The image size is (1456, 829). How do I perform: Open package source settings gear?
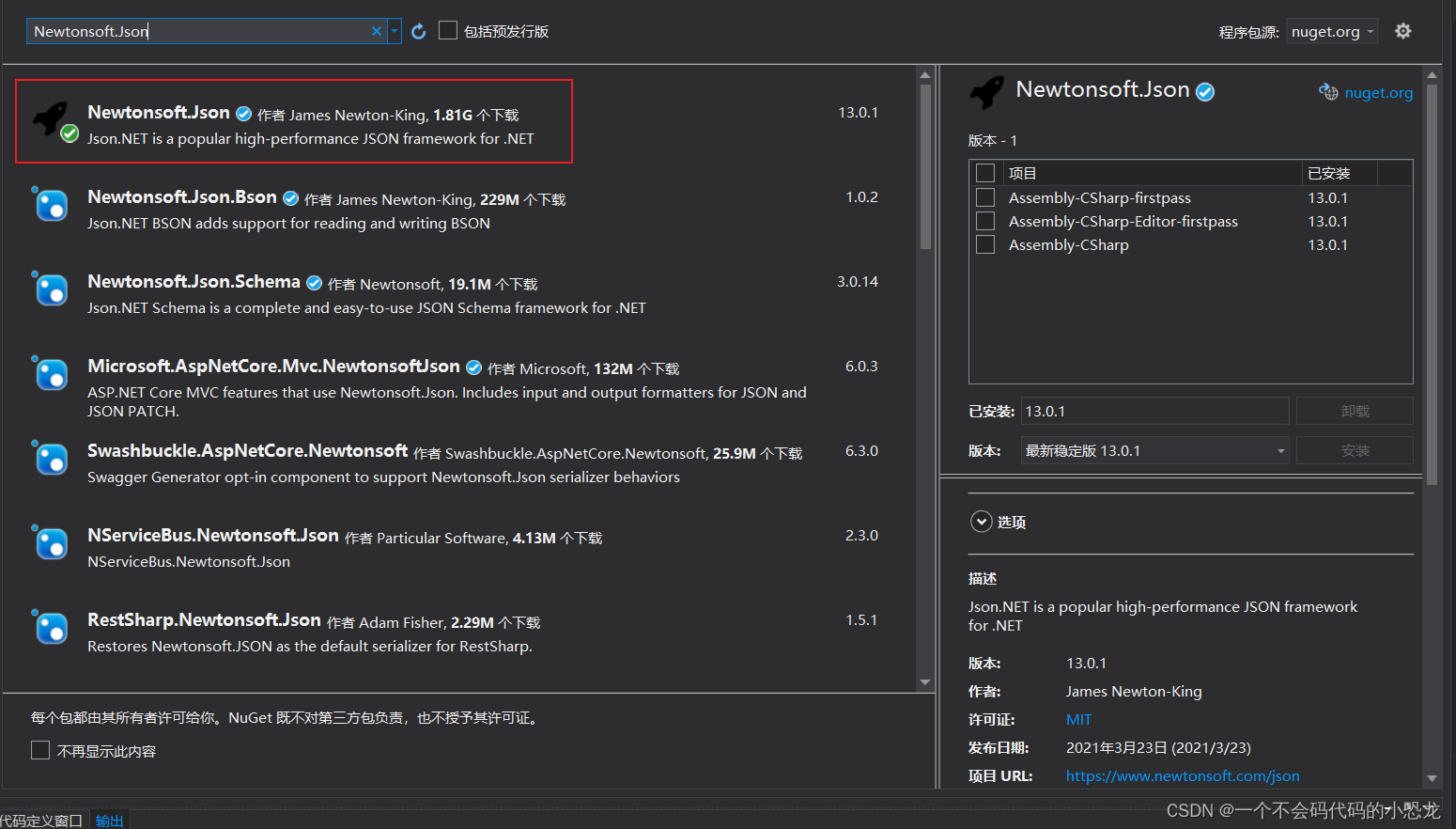coord(1403,31)
